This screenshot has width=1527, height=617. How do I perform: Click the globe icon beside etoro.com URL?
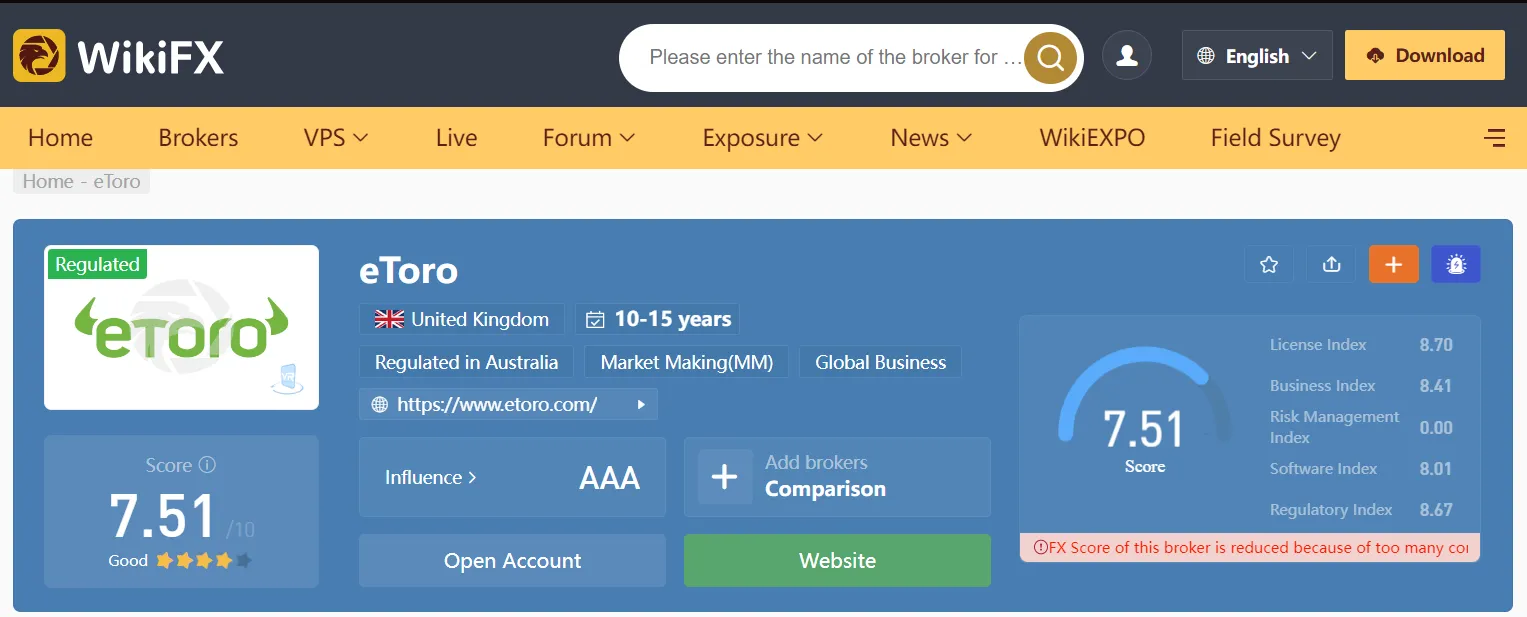point(379,405)
